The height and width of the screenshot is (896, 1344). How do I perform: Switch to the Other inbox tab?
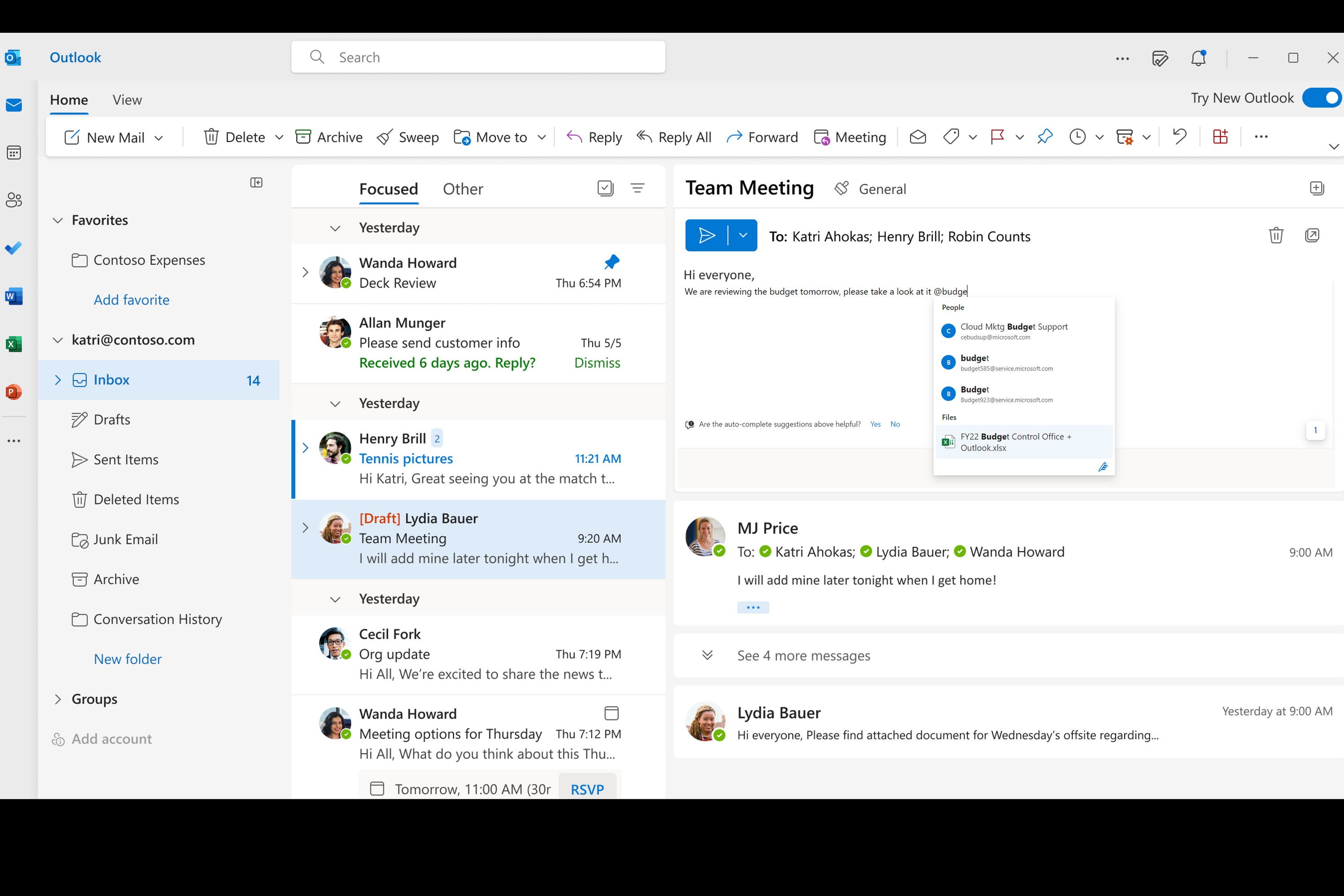click(x=462, y=189)
